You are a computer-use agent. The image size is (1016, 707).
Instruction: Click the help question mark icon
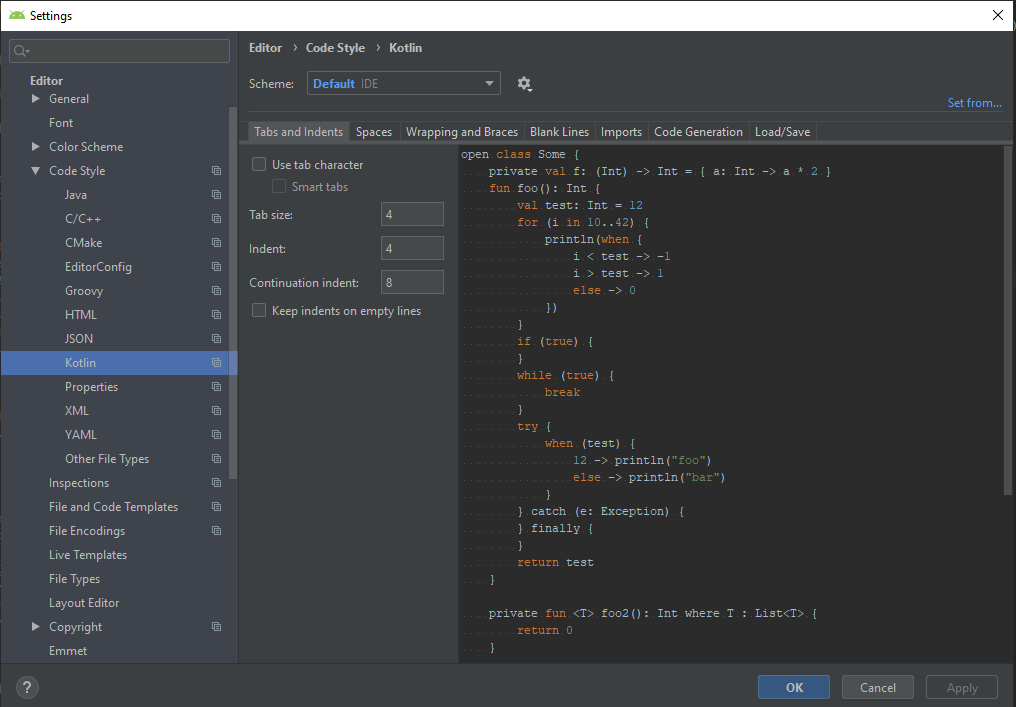(x=26, y=687)
